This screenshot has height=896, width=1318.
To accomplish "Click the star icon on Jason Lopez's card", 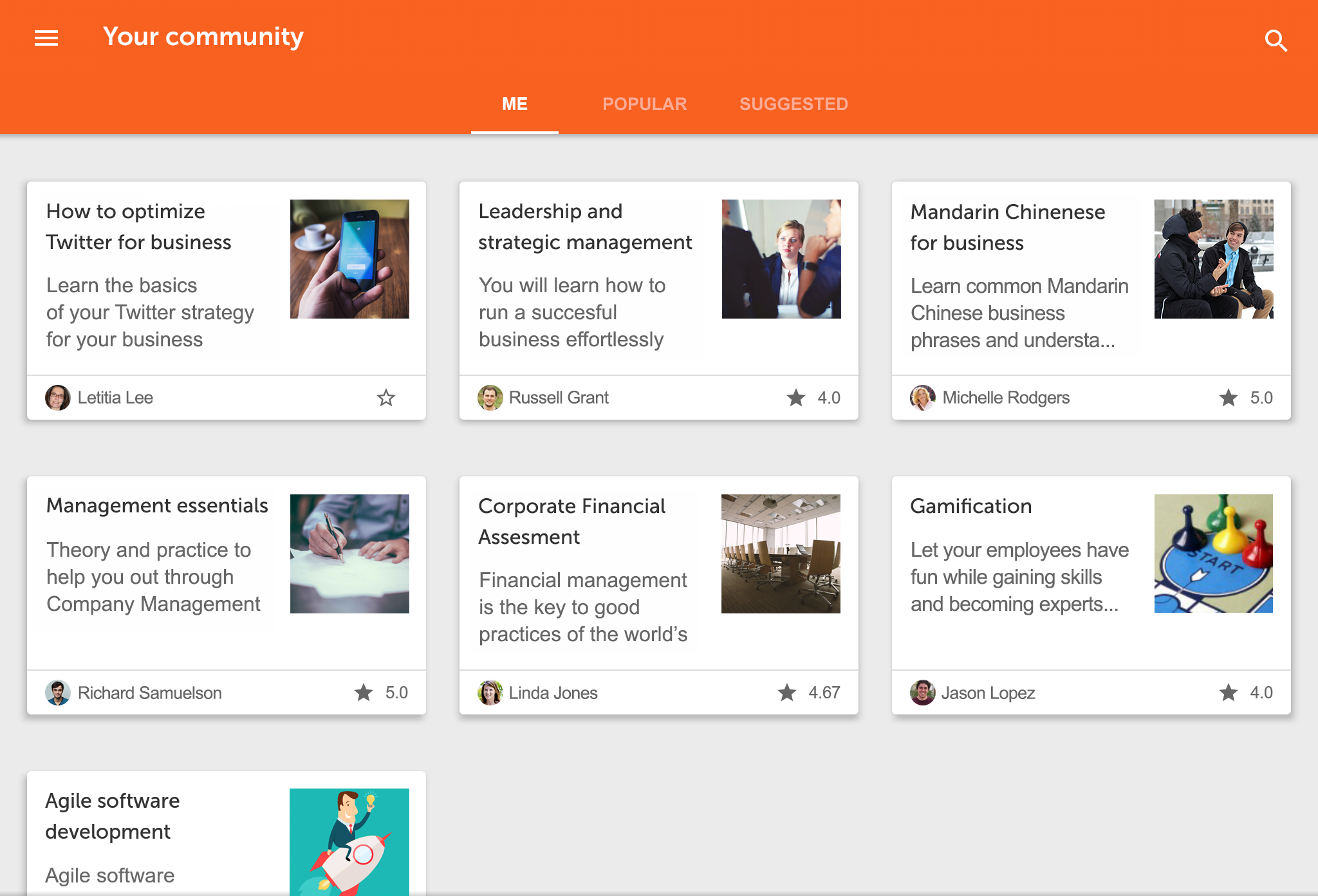I will (1229, 693).
